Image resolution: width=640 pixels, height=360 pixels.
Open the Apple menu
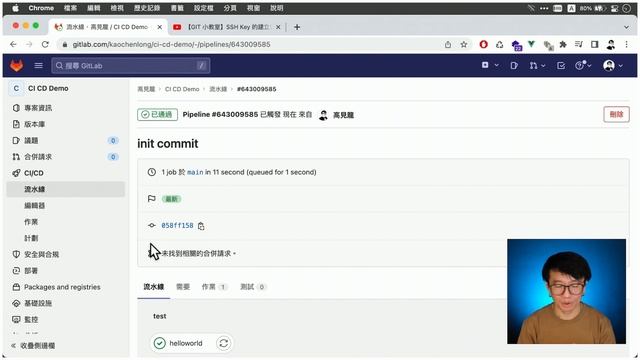coord(16,8)
